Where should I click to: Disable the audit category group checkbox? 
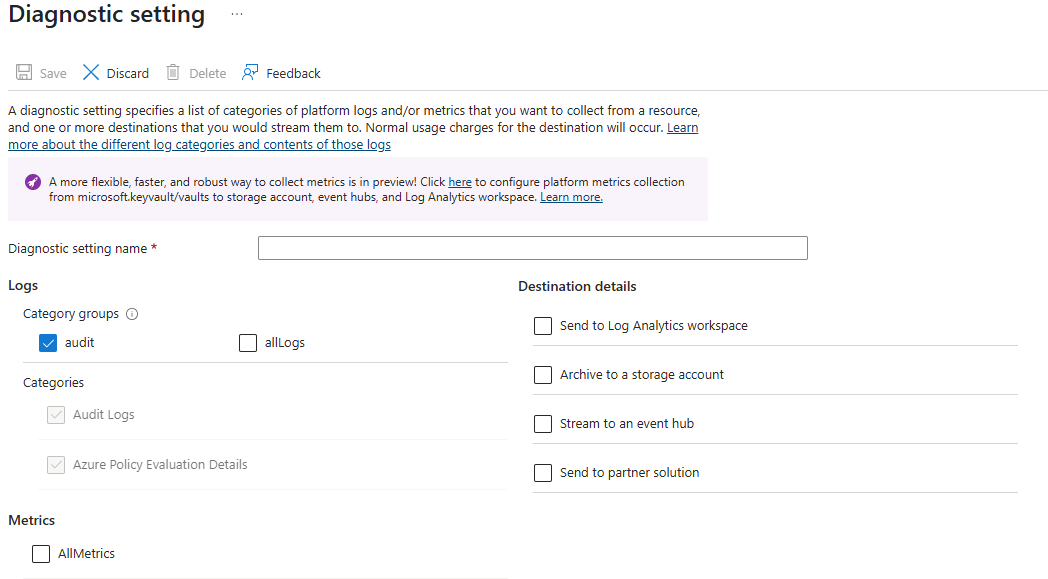tap(47, 342)
